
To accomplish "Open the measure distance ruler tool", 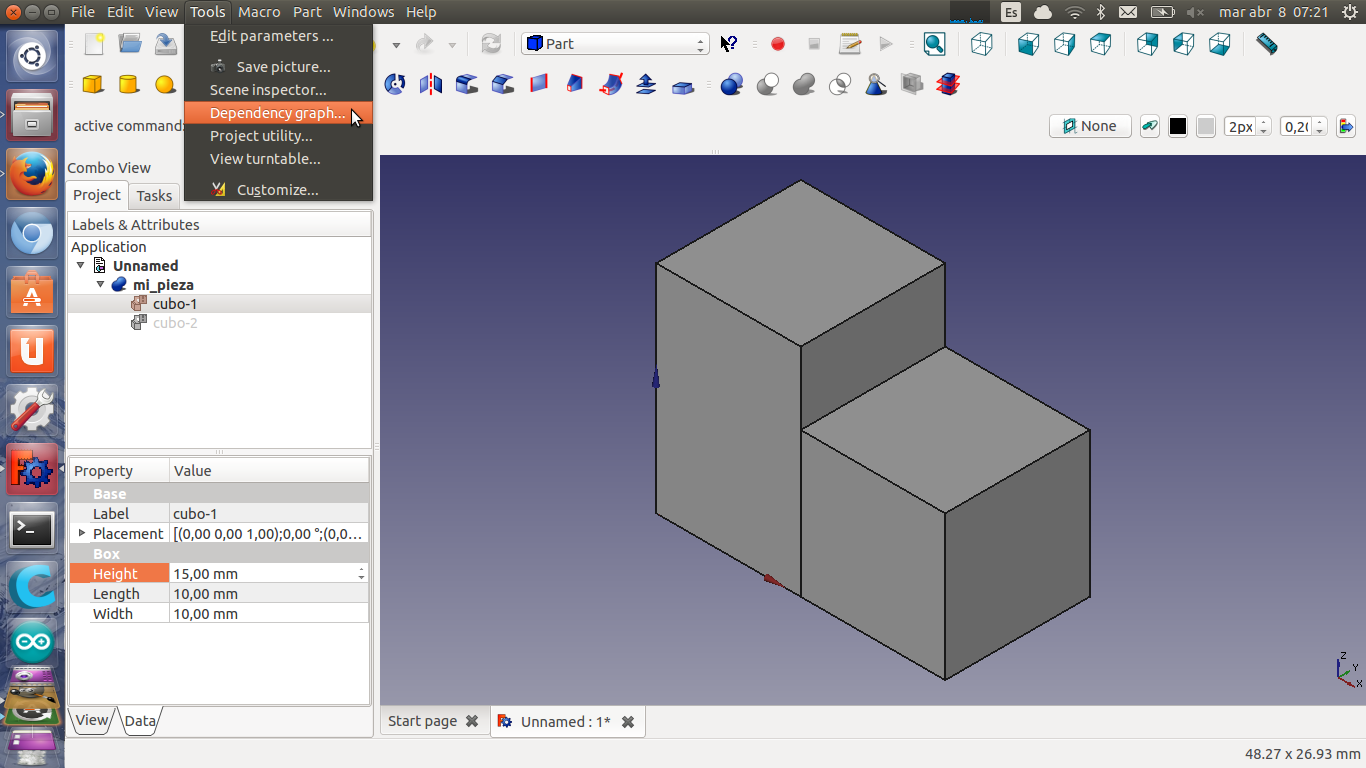I will click(1266, 44).
